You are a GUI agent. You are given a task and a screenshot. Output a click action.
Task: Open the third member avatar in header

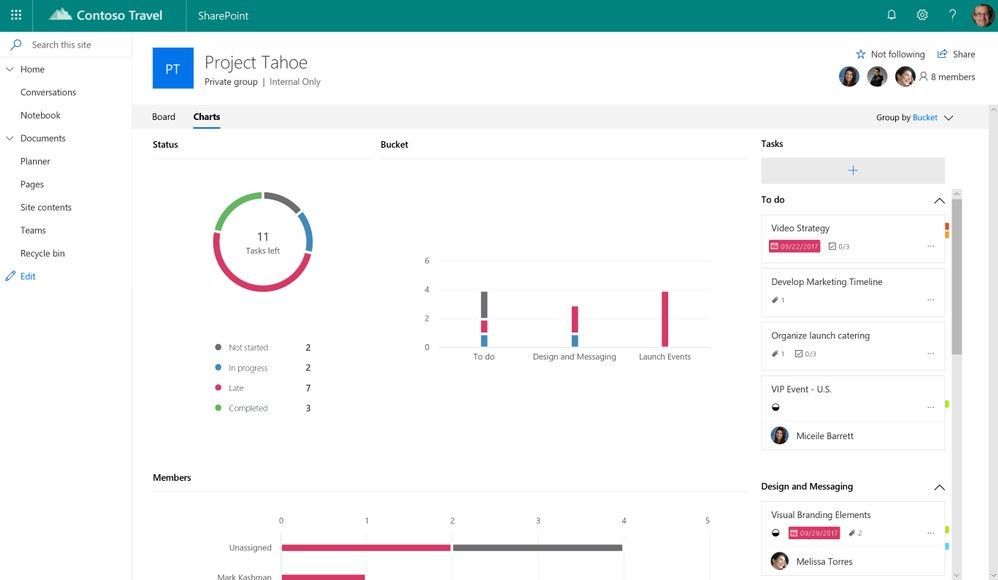click(x=904, y=76)
